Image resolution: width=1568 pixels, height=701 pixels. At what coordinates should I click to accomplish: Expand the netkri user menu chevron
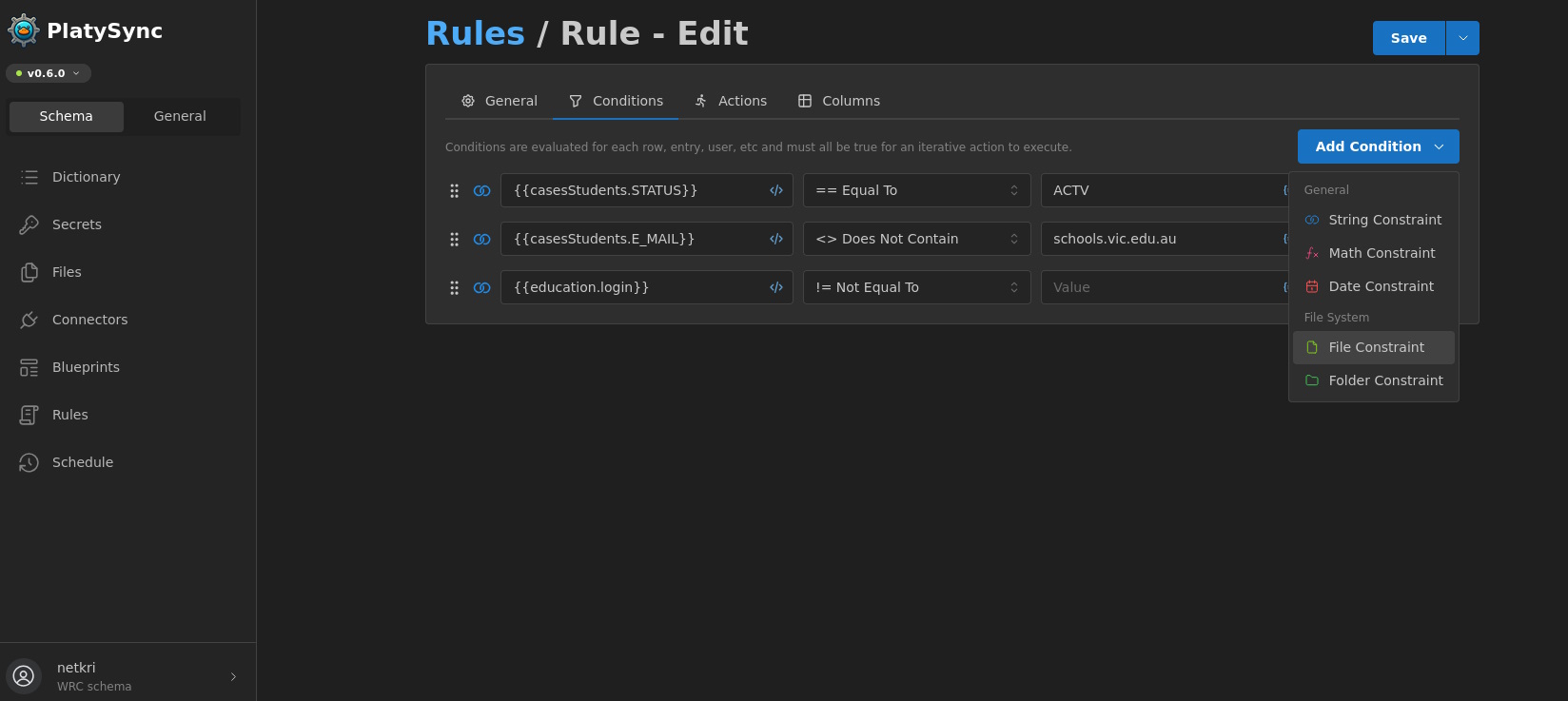[x=233, y=677]
